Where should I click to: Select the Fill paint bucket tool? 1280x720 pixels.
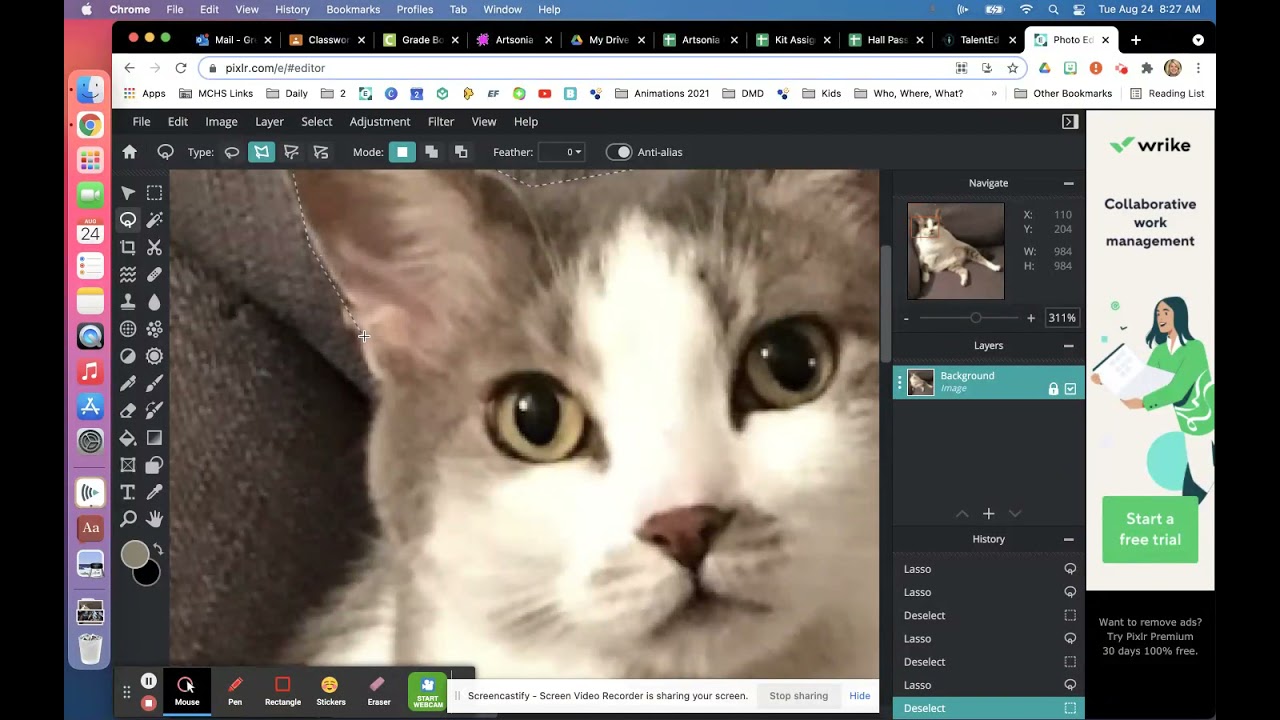click(128, 438)
